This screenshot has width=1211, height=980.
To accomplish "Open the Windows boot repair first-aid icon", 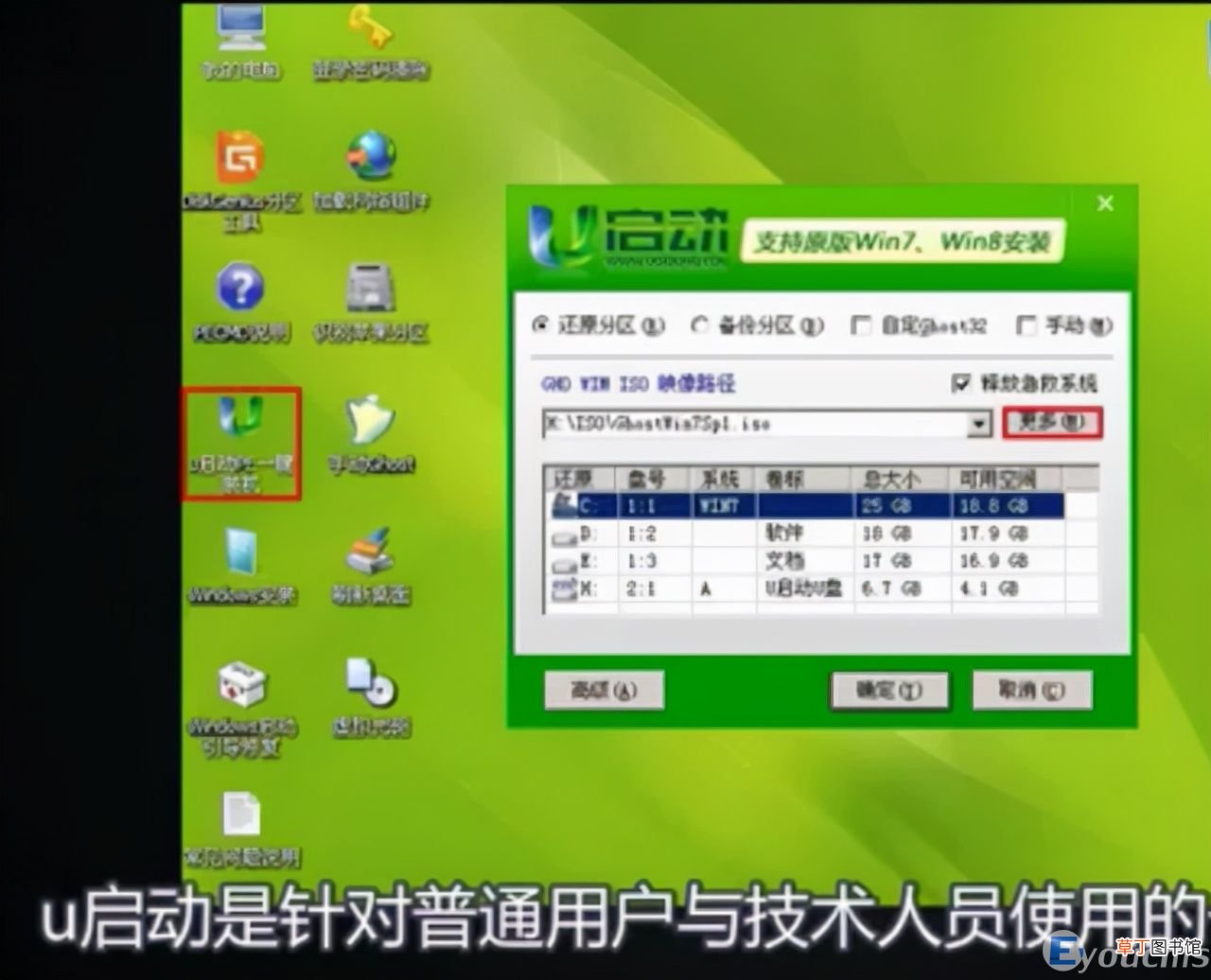I will [241, 708].
